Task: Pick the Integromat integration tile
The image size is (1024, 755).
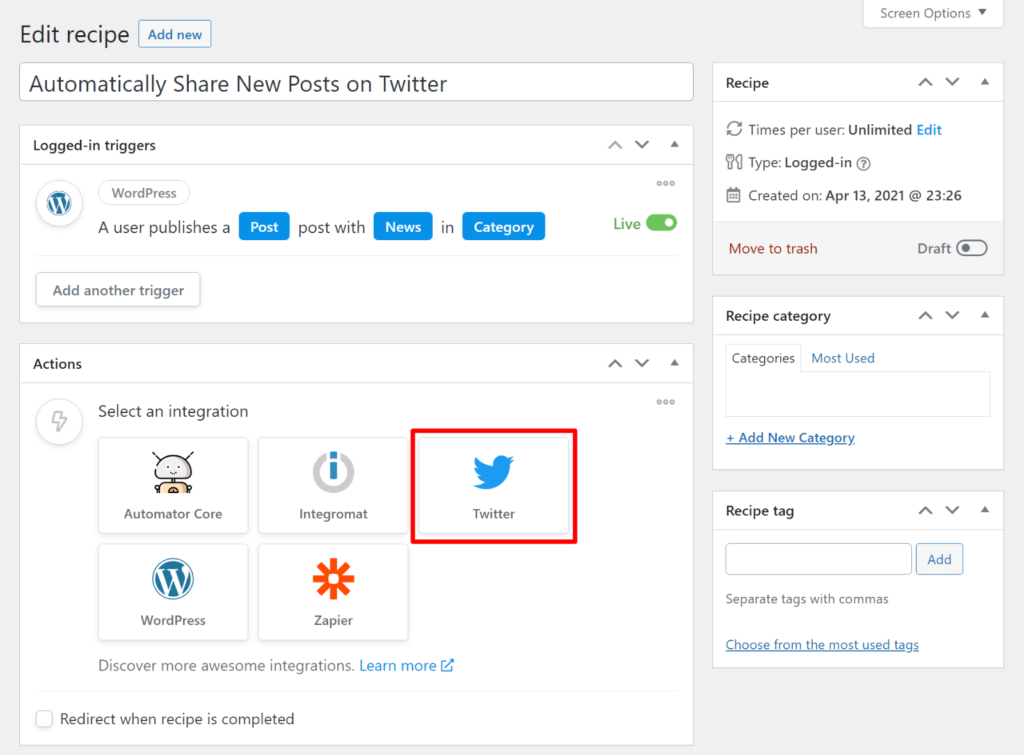Action: click(333, 485)
